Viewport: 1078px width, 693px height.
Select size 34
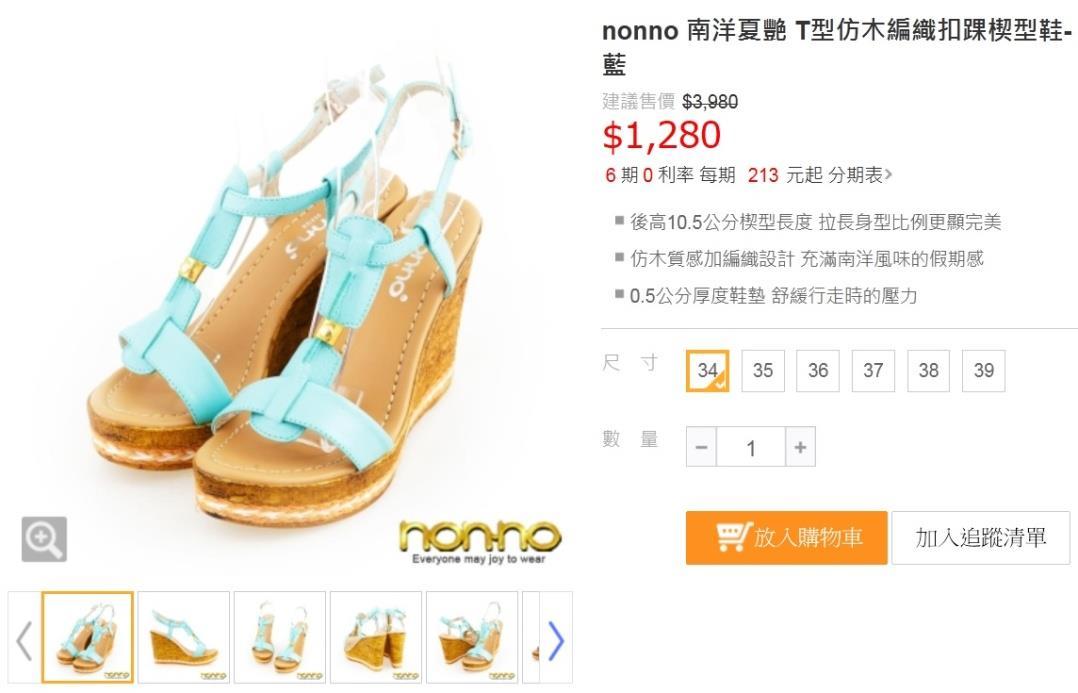[x=707, y=371]
